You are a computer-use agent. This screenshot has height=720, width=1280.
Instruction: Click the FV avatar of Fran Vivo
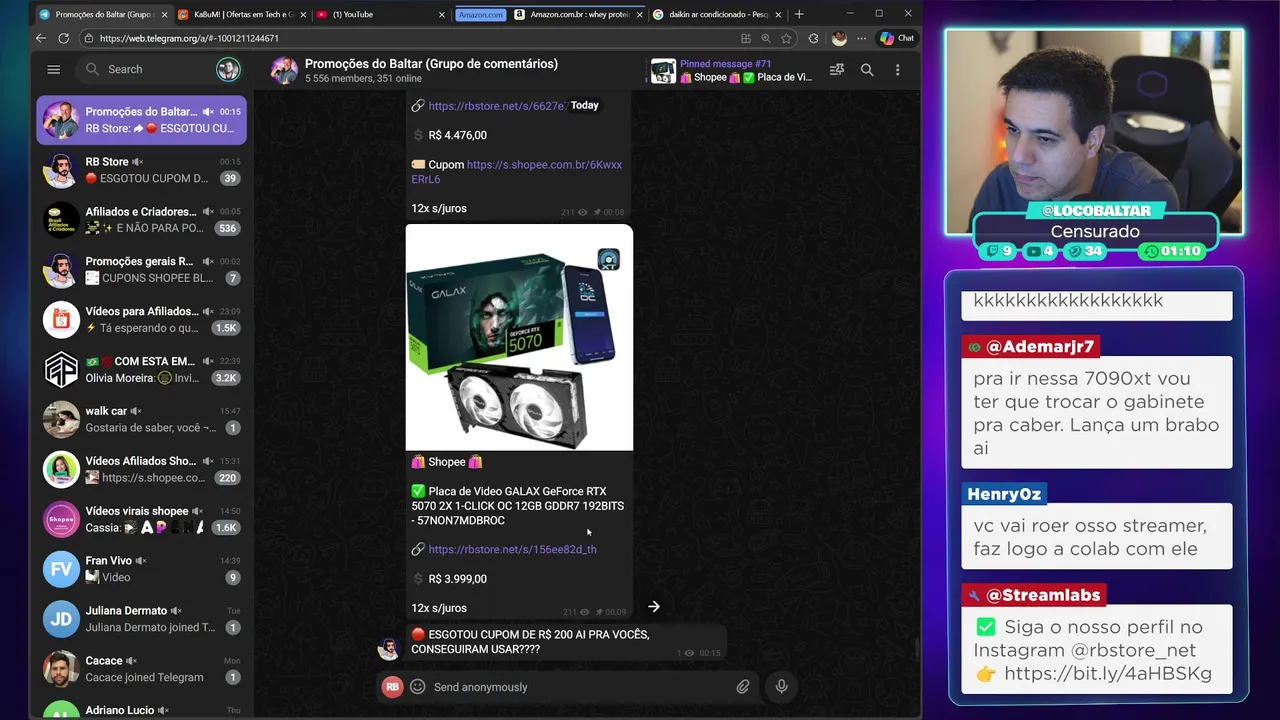61,569
